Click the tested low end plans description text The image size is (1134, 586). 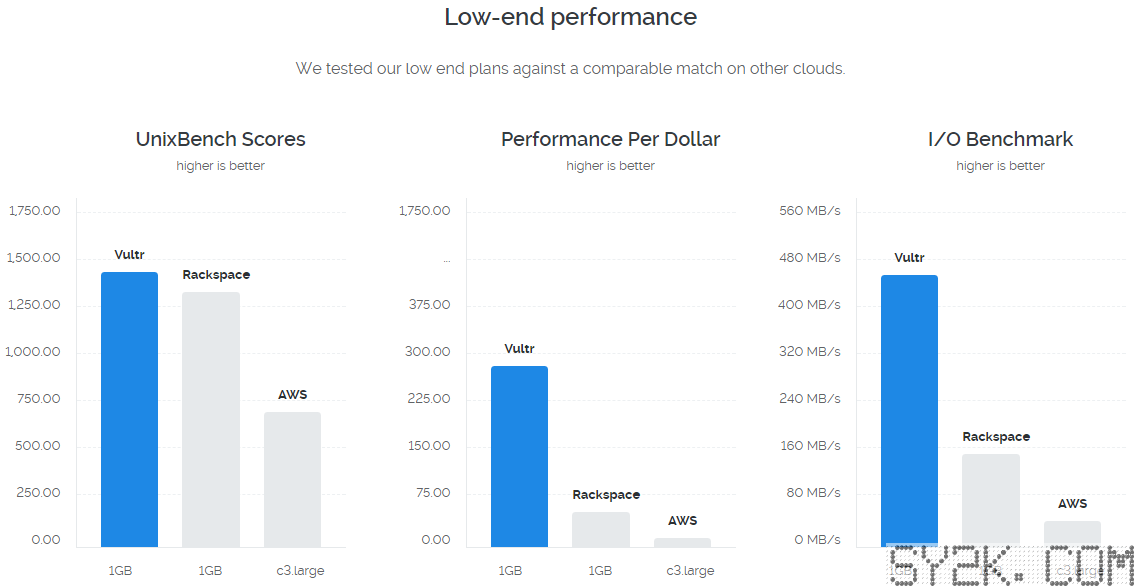coord(570,69)
